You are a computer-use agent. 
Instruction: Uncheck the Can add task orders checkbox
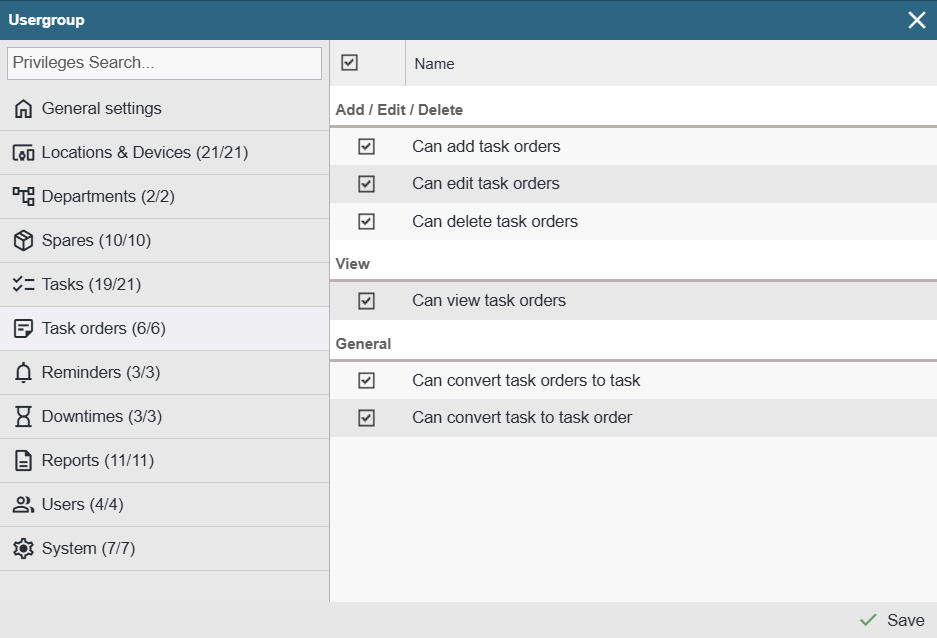click(366, 147)
